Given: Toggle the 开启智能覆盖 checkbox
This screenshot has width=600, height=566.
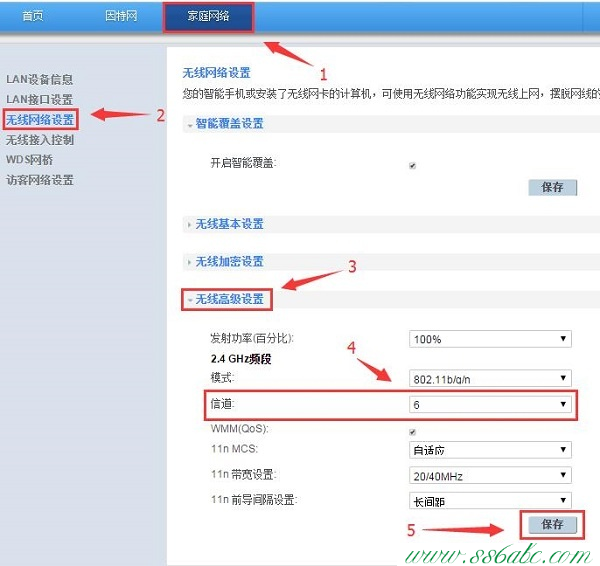Looking at the screenshot, I should (412, 166).
